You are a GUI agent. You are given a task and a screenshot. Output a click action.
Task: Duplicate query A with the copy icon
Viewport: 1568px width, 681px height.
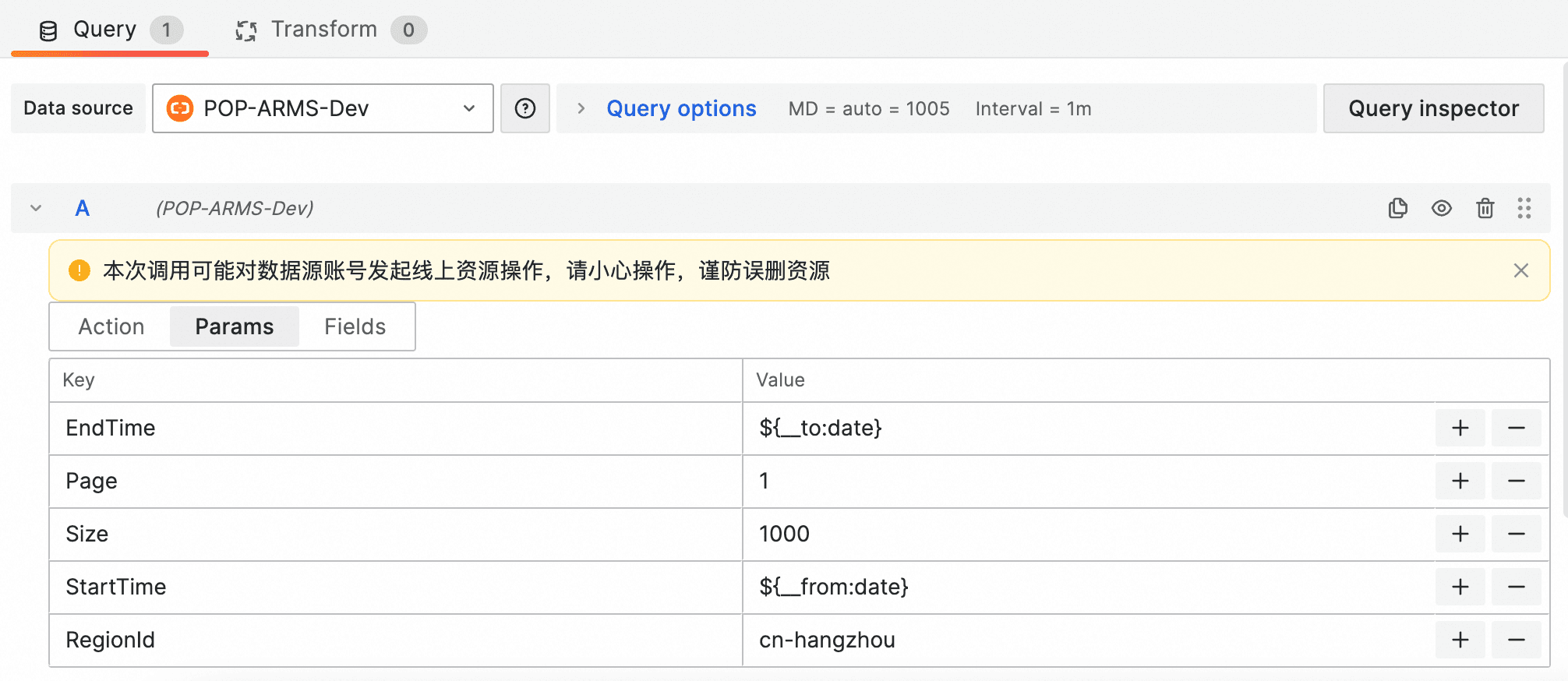1397,208
